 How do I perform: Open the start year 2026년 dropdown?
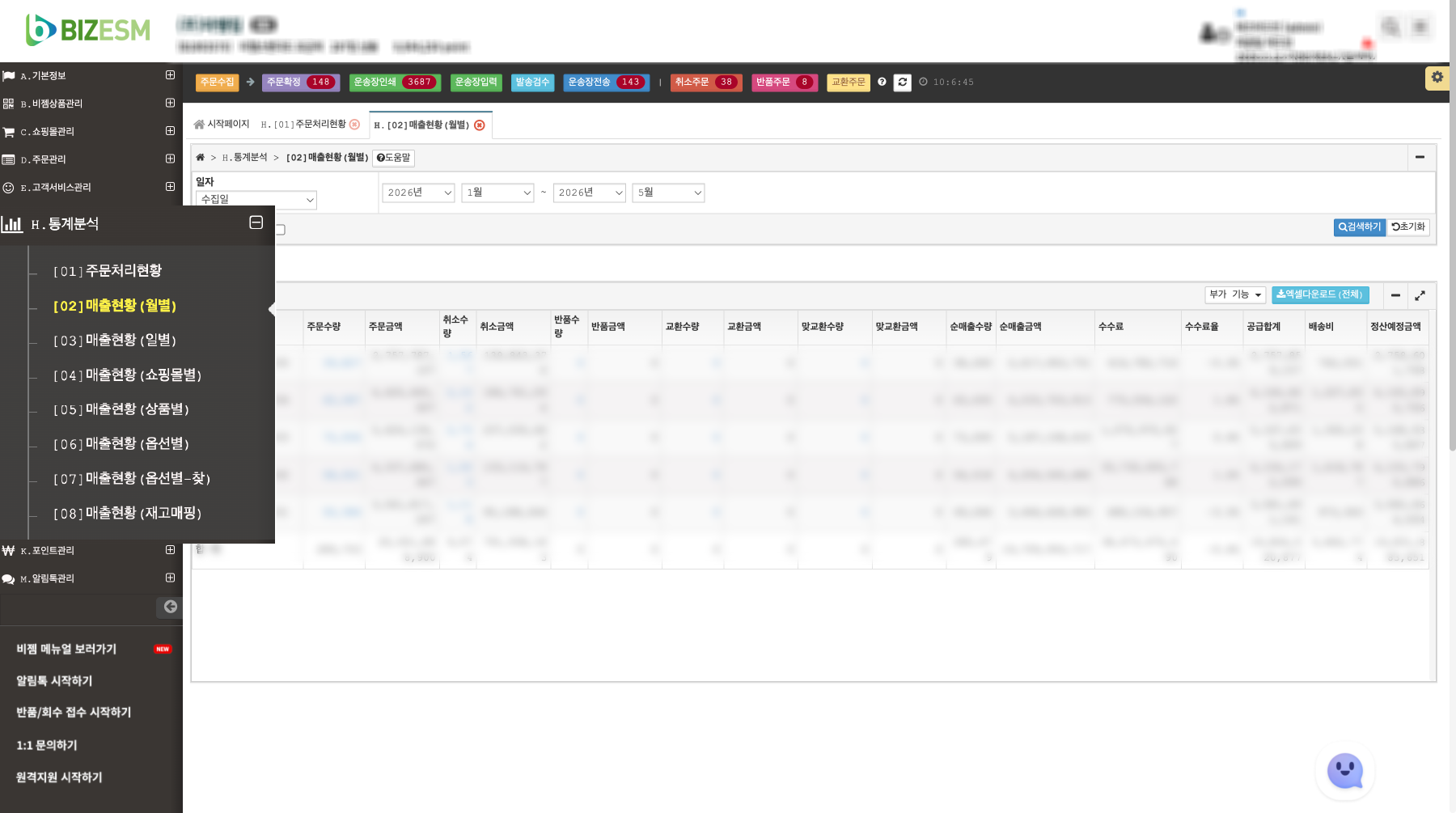pos(418,193)
